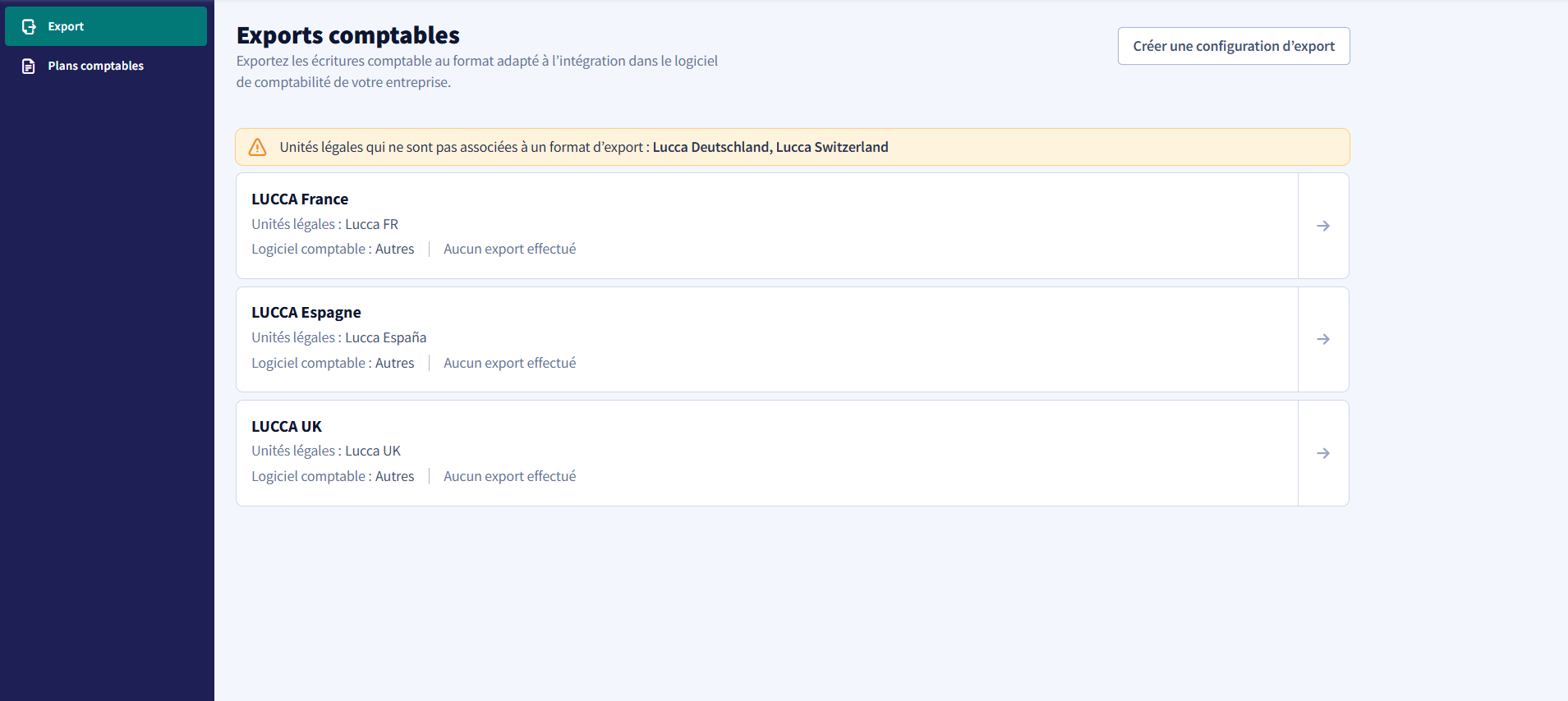Click 'Logiciel comptable : Autres' in LUCCA France
Image resolution: width=1568 pixels, height=701 pixels.
(333, 249)
